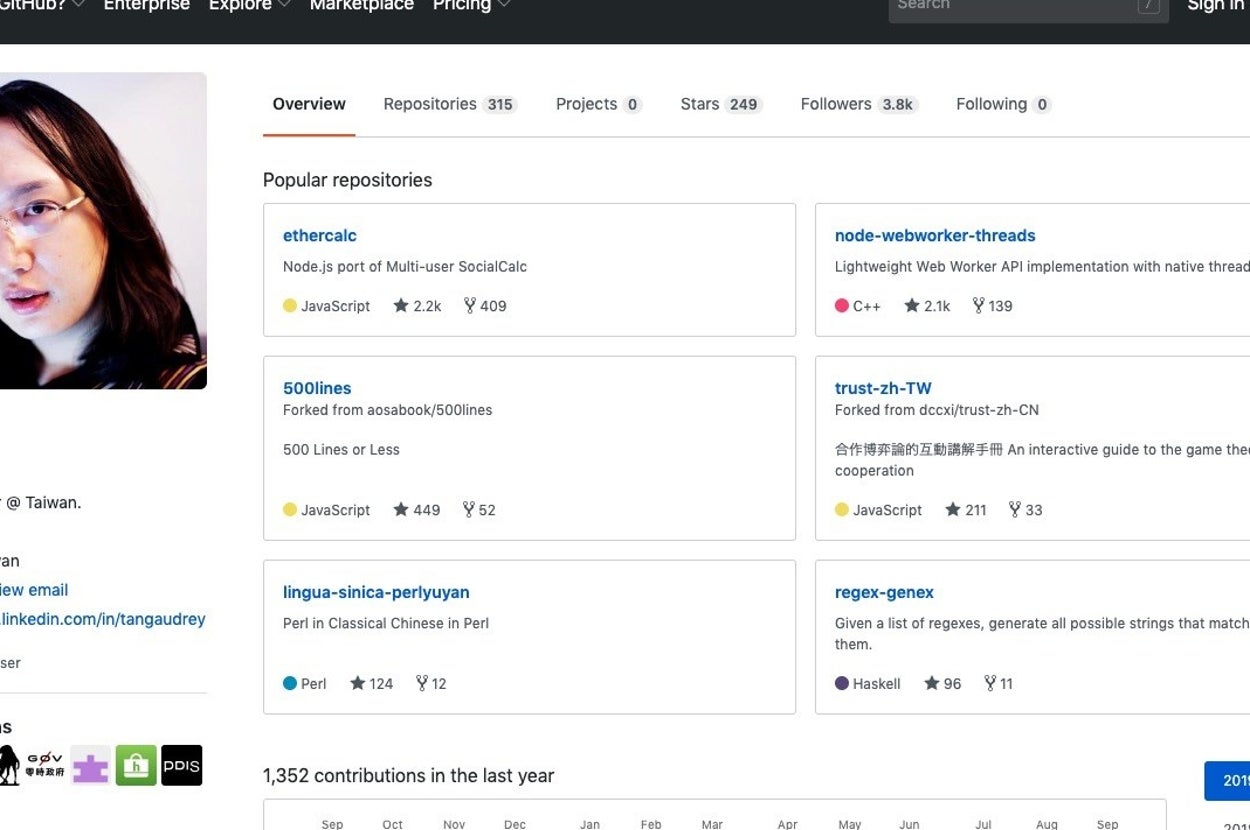
Task: Open the Explore dropdown menu
Action: [x=249, y=5]
